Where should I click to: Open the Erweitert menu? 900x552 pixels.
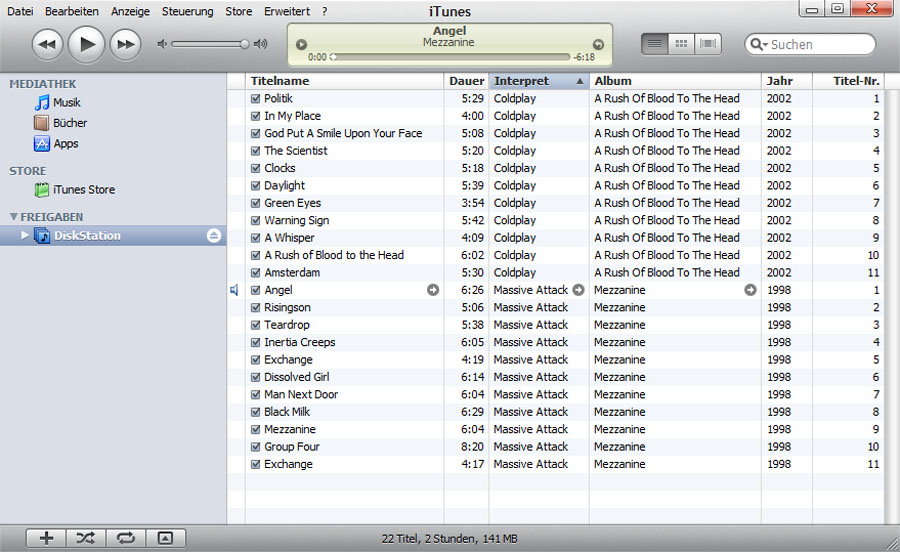286,11
